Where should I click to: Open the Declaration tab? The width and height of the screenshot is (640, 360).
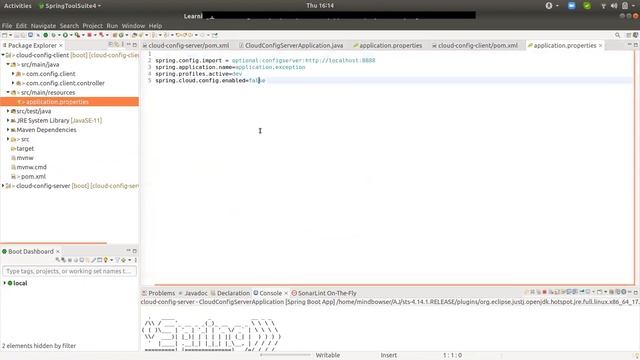[x=230, y=293]
